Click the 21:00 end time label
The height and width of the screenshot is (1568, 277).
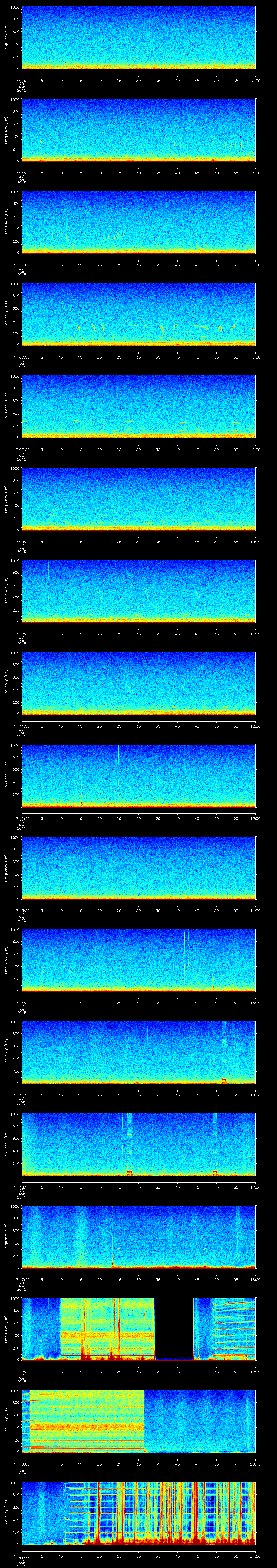coord(255,1556)
